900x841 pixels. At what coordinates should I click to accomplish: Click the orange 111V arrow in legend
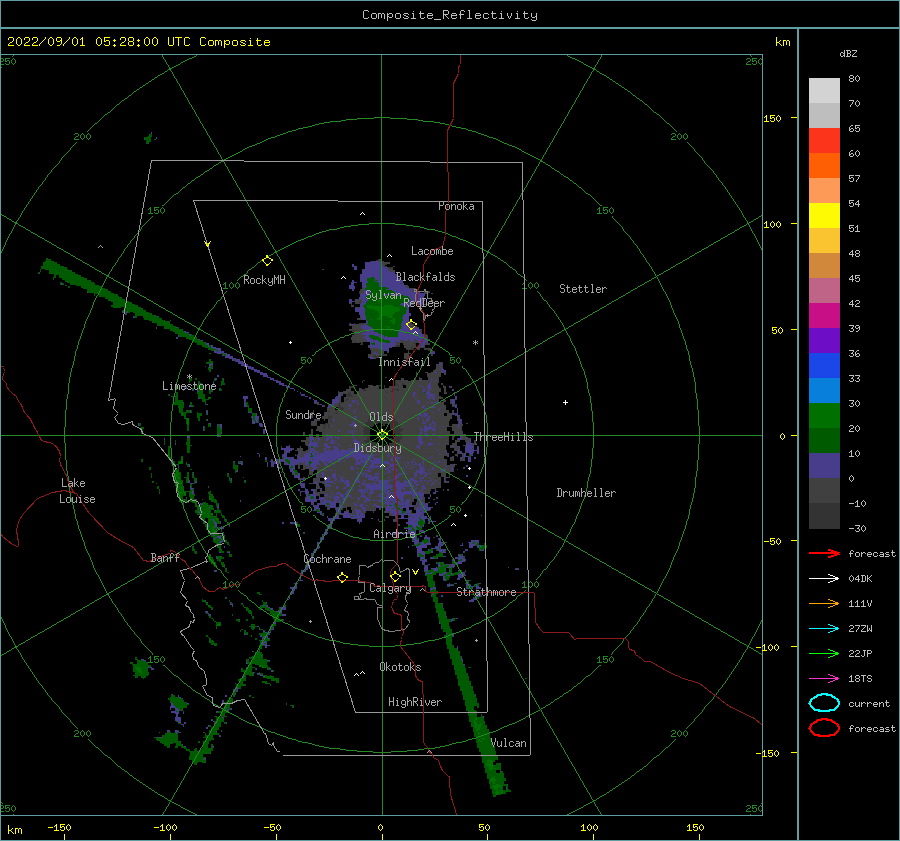pos(824,603)
